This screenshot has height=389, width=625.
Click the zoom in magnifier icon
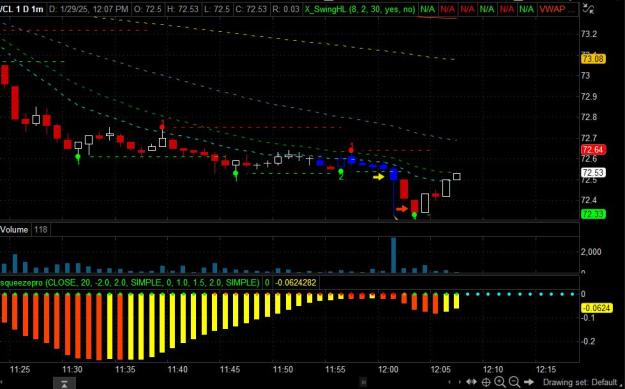[500, 382]
